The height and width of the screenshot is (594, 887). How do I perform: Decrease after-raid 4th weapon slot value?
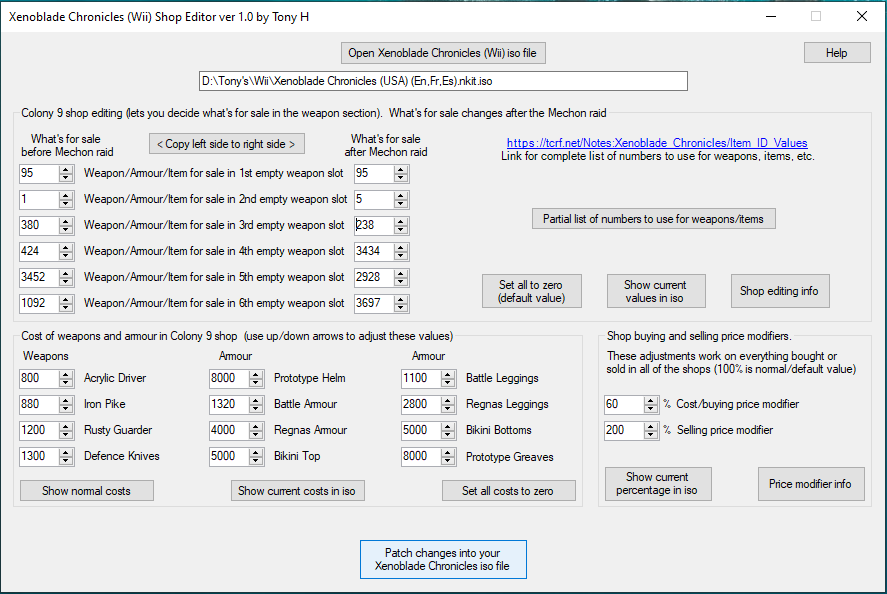click(x=401, y=255)
